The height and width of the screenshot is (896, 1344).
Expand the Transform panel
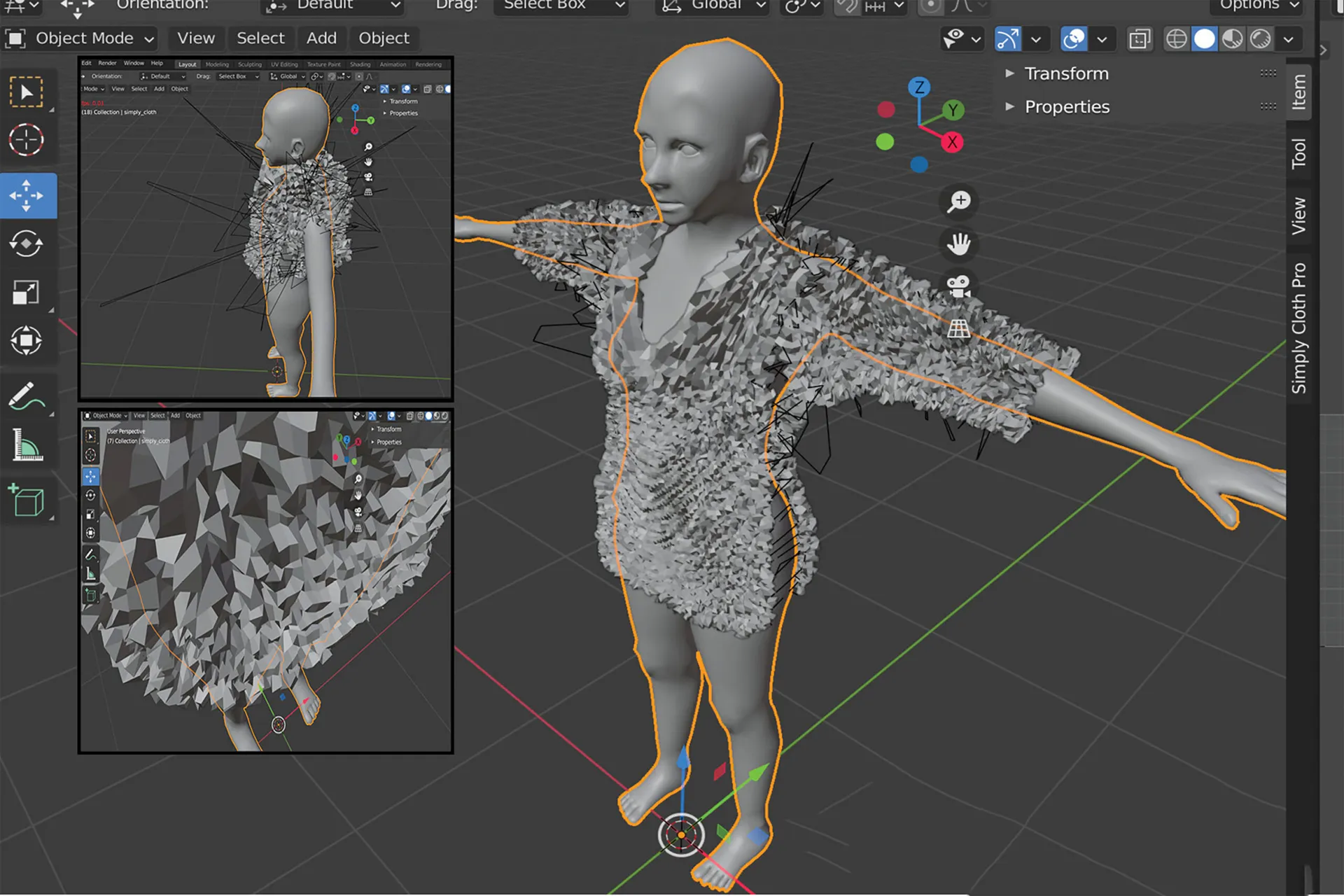1065,73
